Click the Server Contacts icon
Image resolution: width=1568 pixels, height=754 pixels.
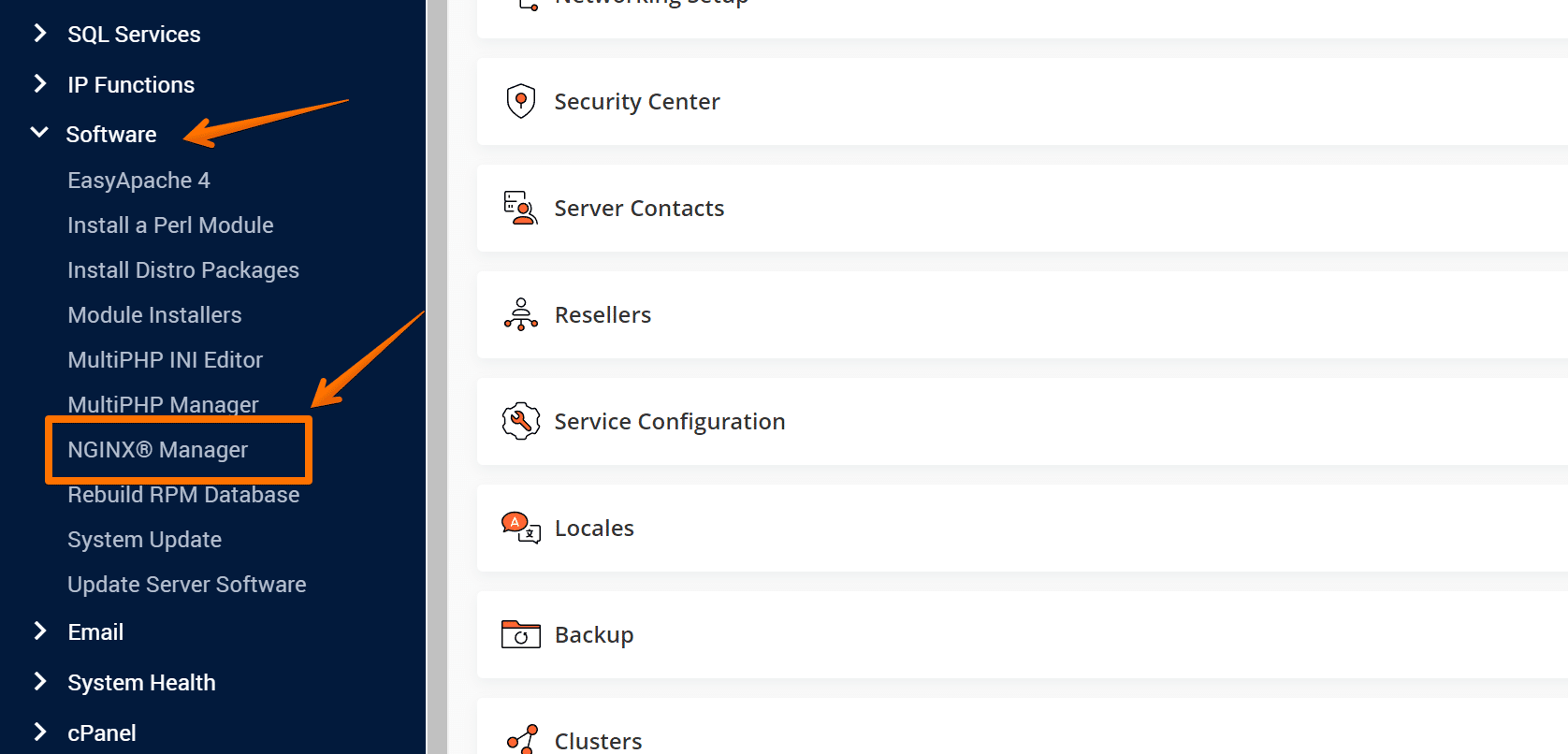click(521, 208)
